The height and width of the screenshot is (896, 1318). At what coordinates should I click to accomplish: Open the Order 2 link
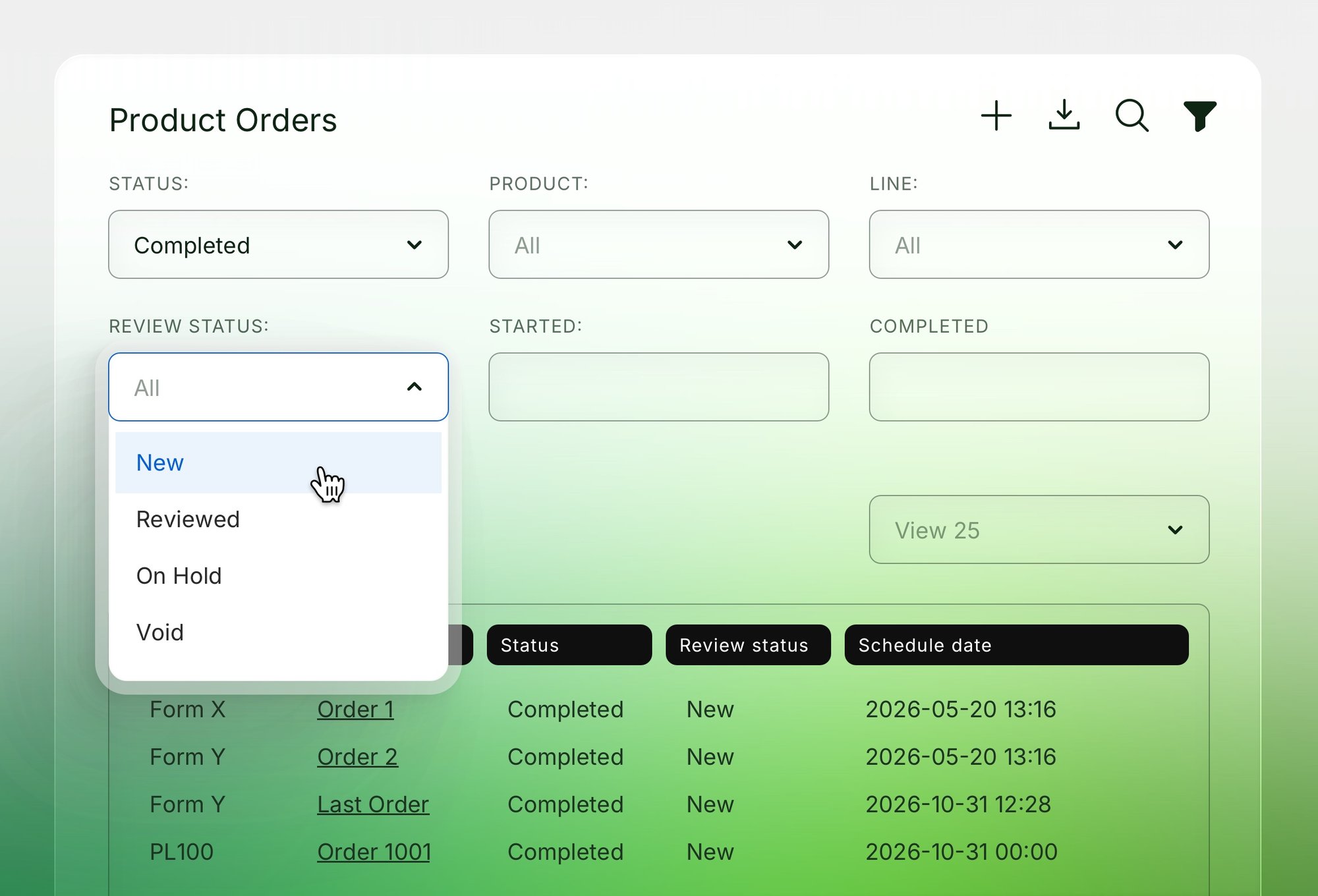pos(357,757)
